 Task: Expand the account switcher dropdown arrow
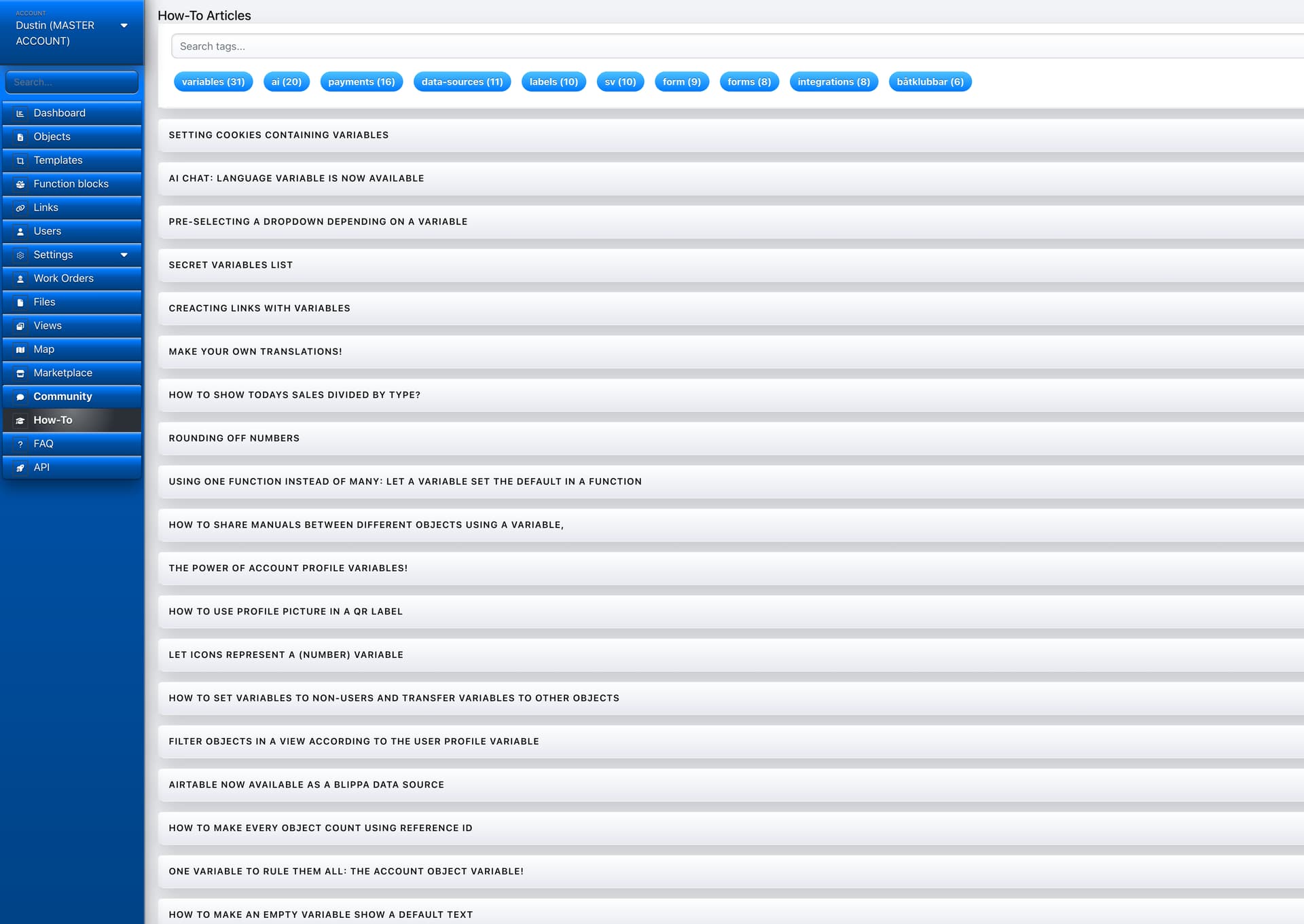click(124, 26)
